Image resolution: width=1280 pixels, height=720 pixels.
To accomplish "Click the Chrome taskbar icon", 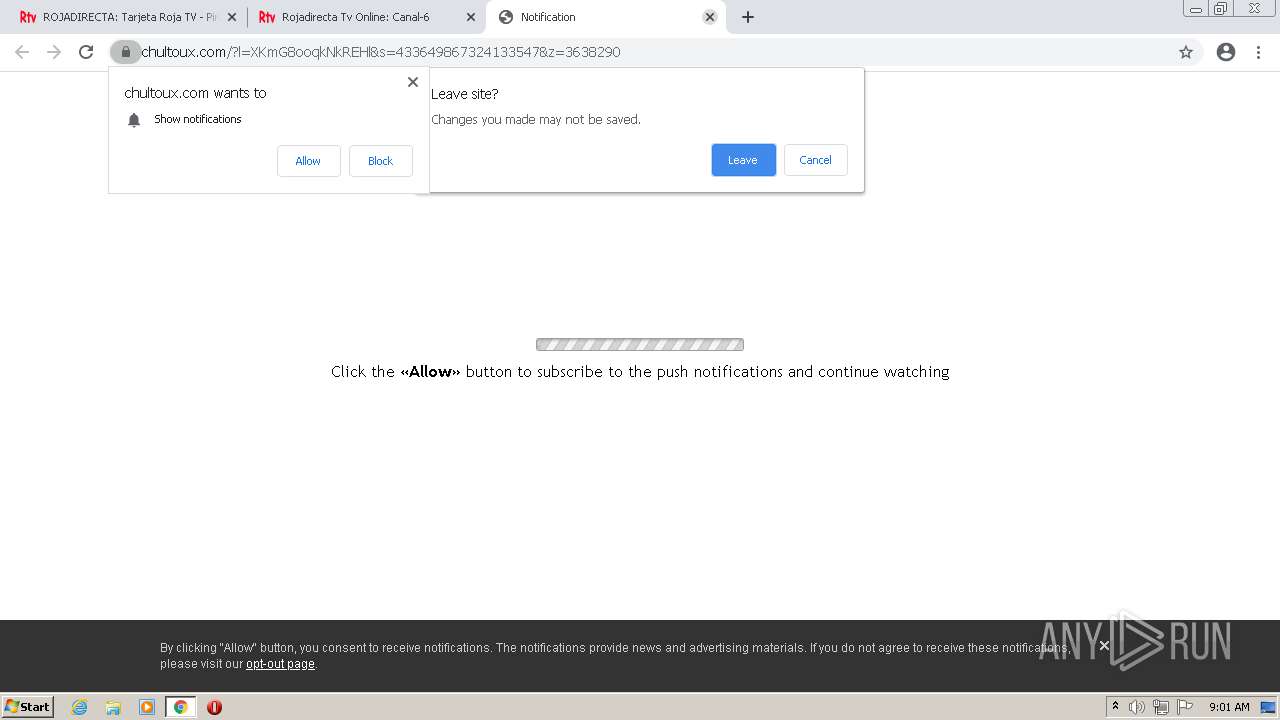I will (180, 707).
